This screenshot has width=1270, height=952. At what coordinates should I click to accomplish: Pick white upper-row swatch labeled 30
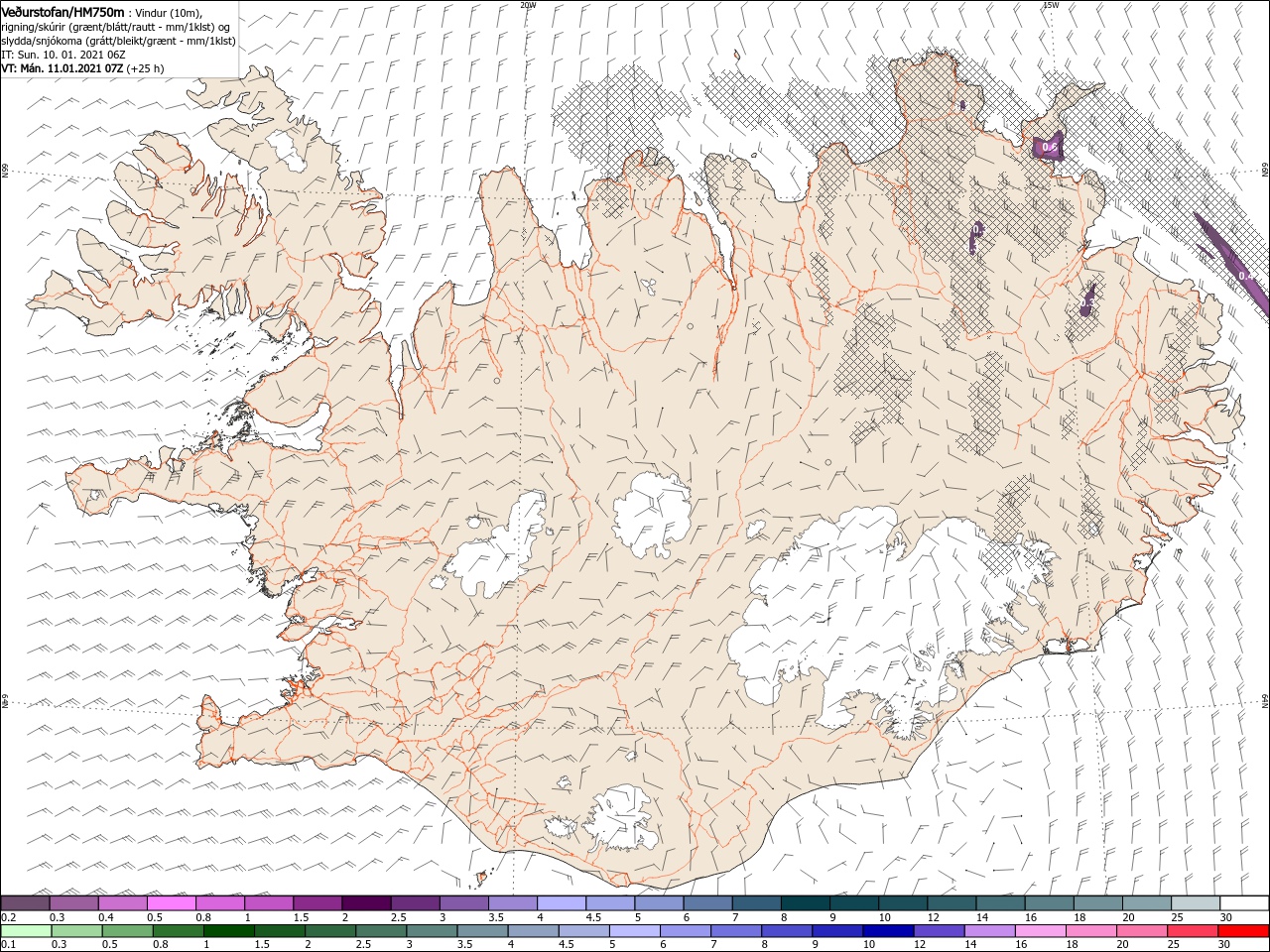[x=1243, y=902]
